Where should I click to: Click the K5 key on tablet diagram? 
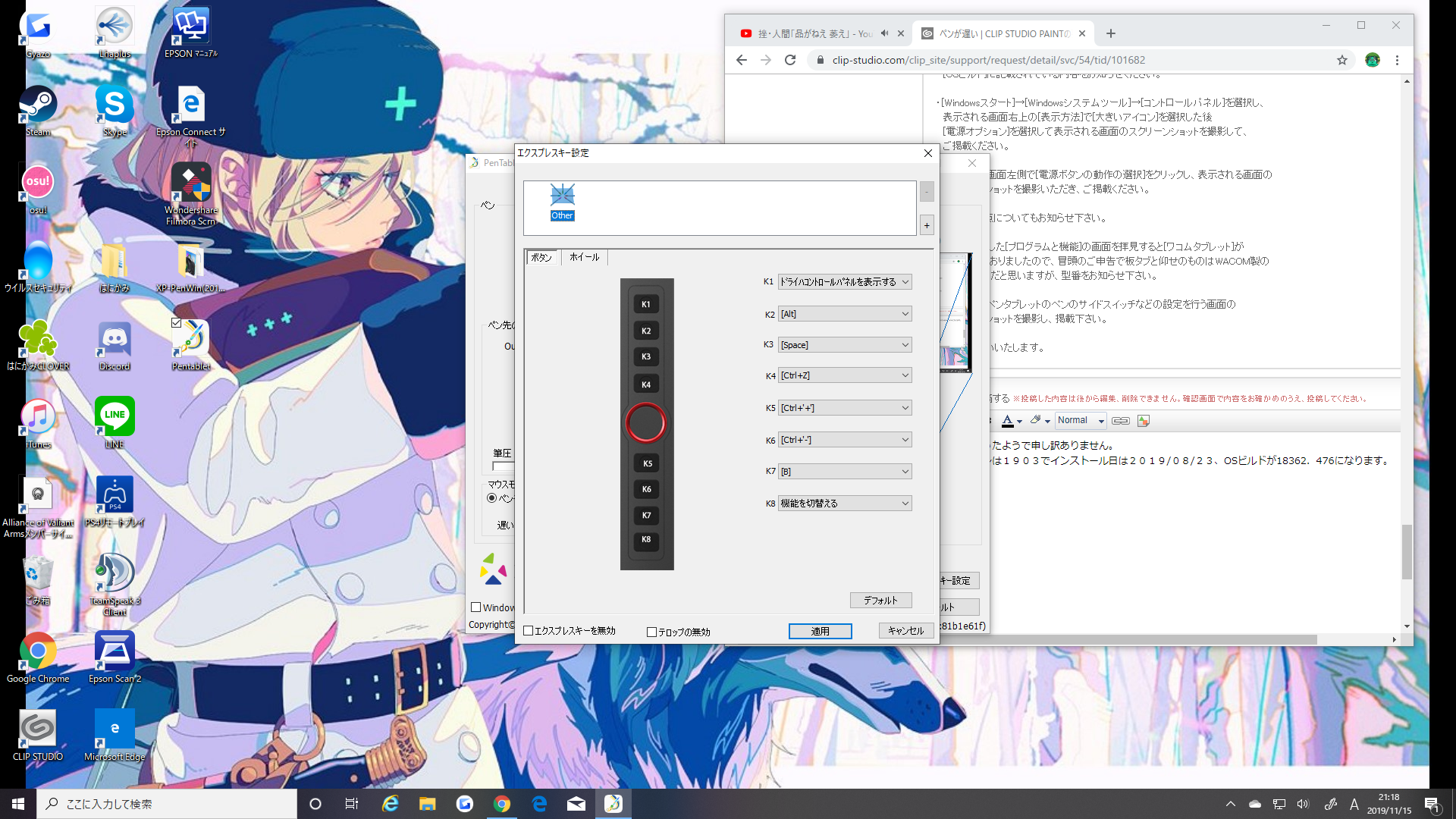647,463
